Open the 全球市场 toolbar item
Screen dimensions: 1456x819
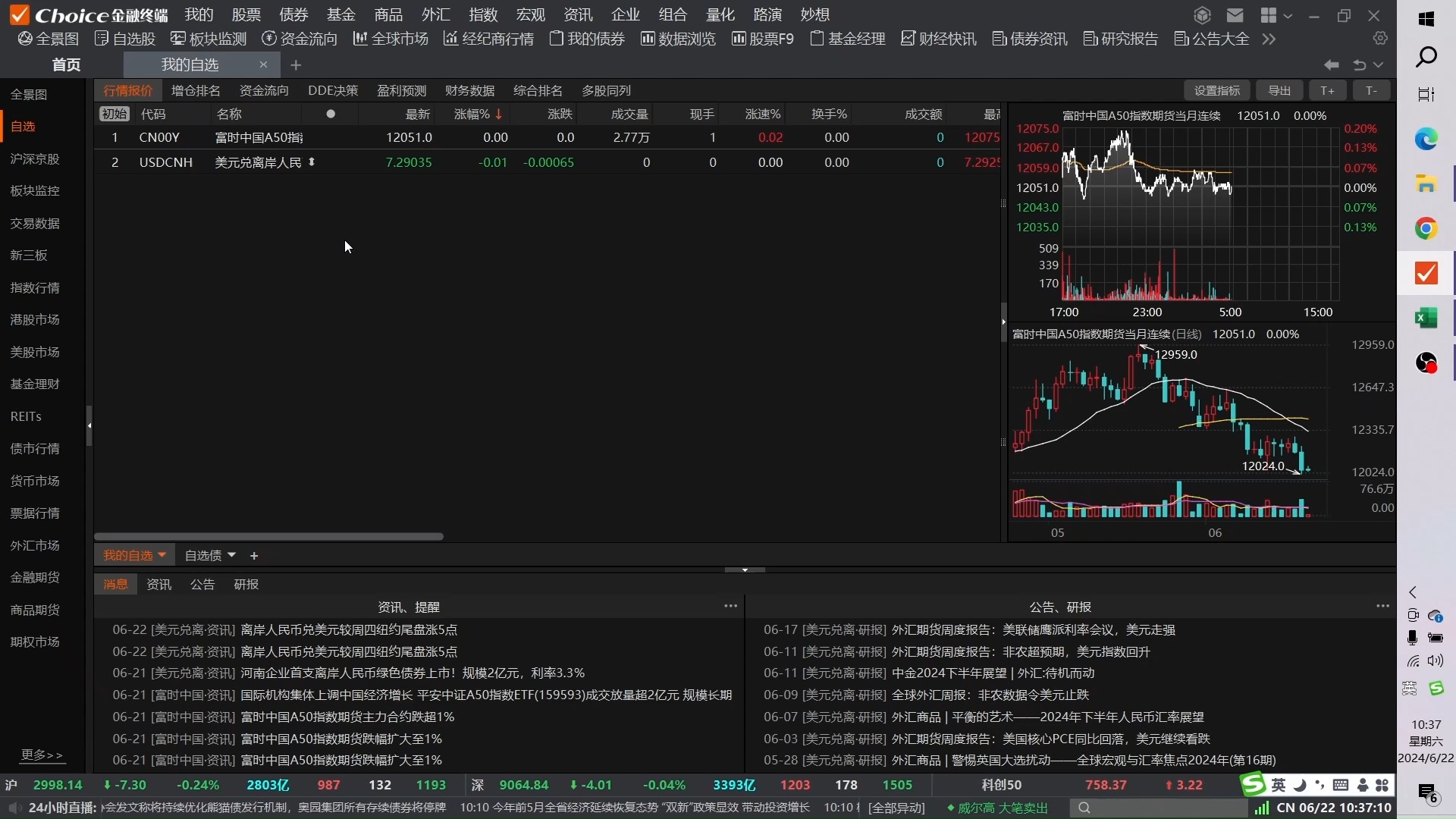pos(391,39)
